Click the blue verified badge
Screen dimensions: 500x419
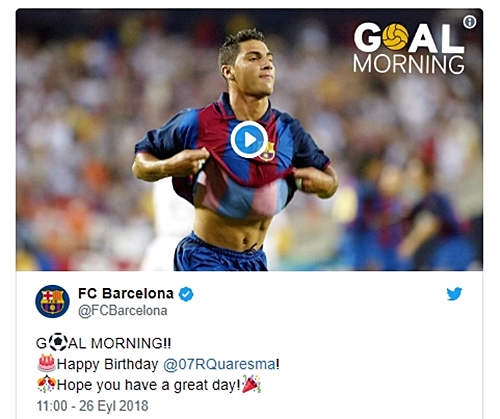(186, 294)
